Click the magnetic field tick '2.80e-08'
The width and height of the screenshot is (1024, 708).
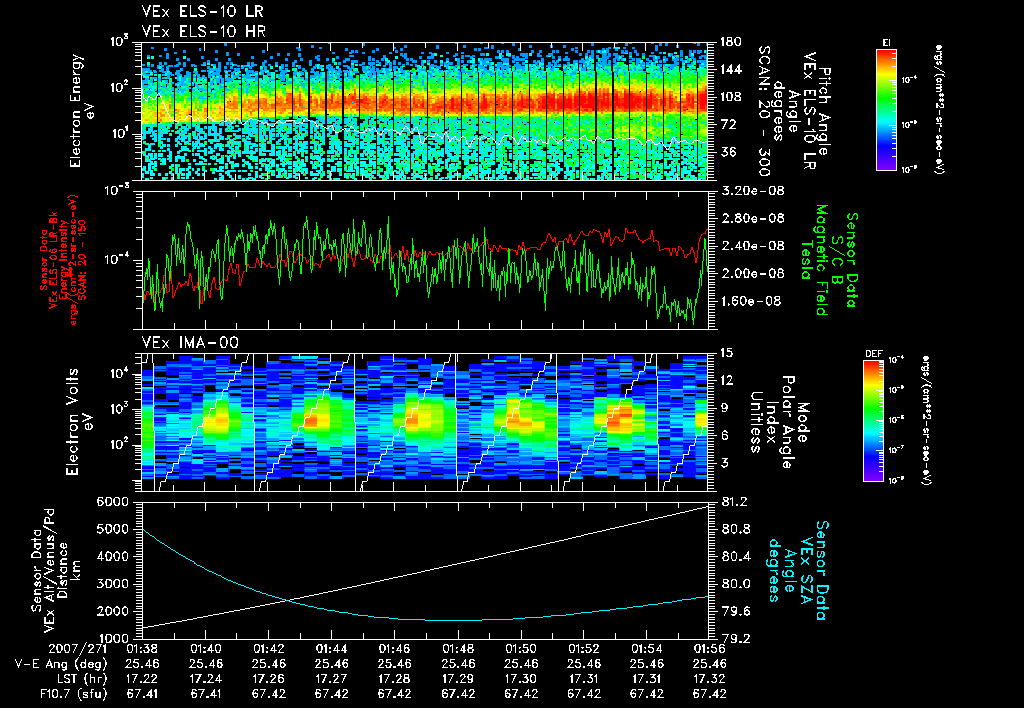[x=752, y=218]
